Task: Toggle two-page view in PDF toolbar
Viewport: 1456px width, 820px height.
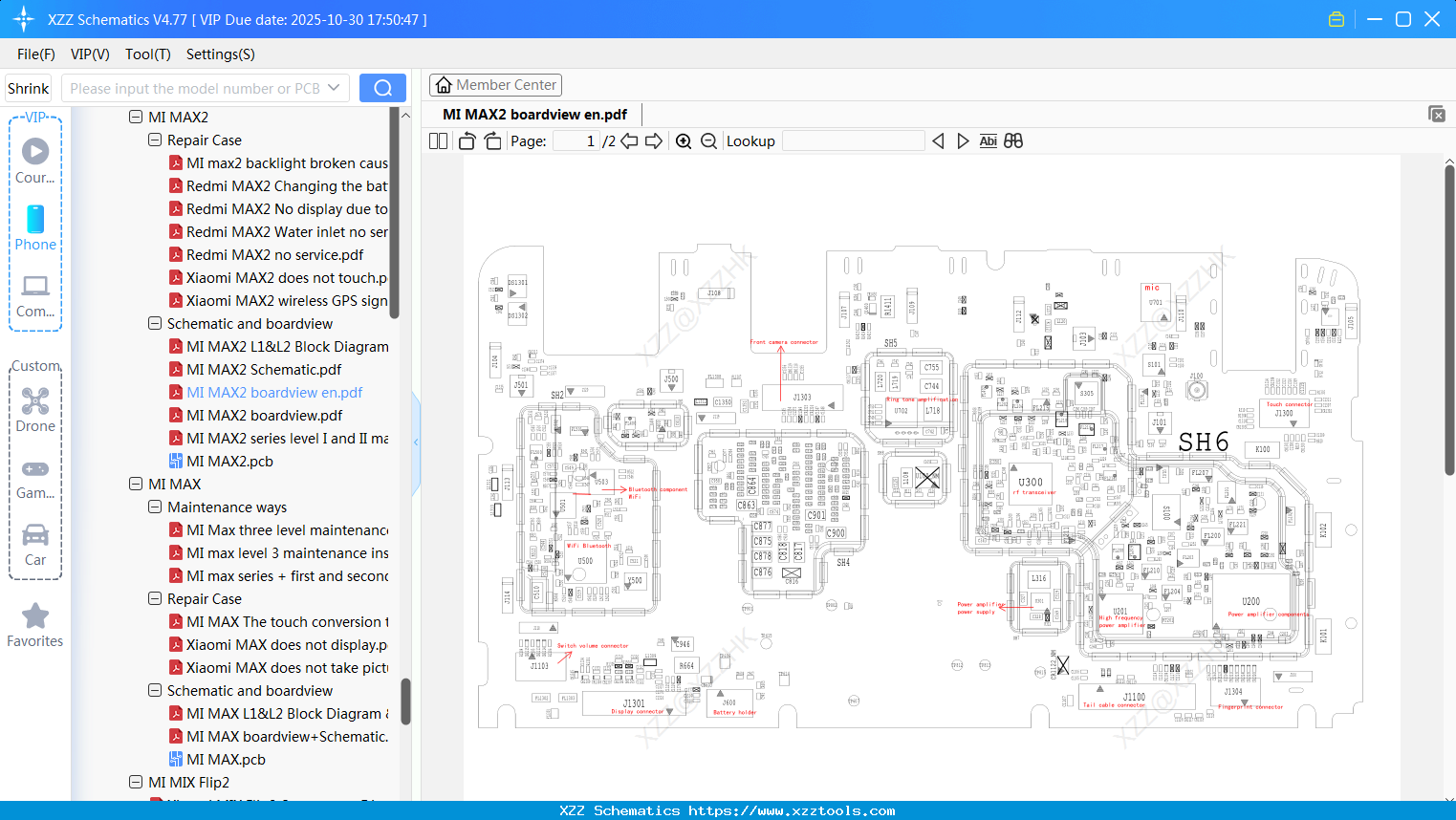Action: (437, 140)
